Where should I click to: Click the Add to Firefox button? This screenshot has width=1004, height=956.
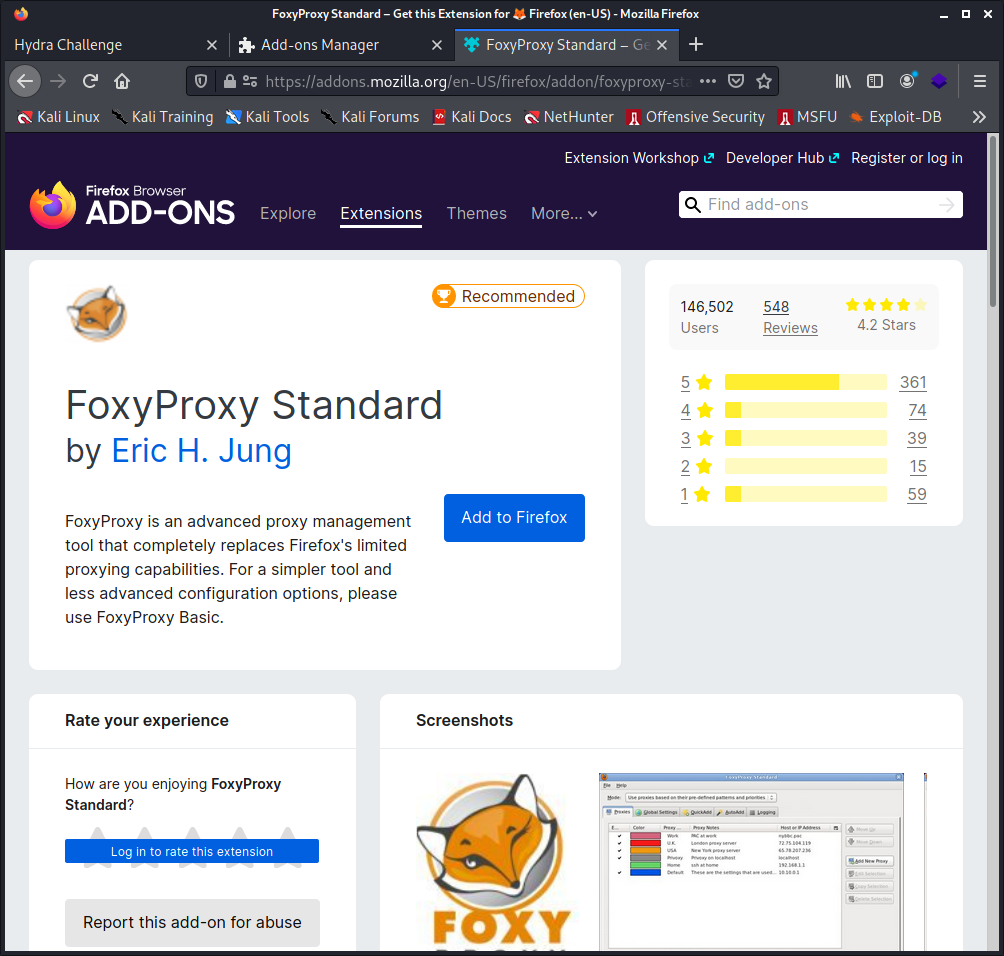(x=514, y=517)
